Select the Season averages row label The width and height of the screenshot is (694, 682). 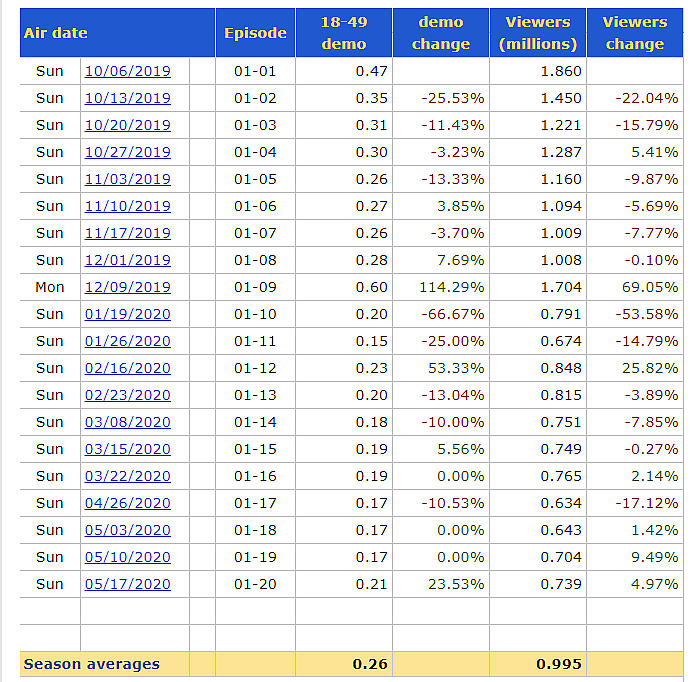click(91, 664)
